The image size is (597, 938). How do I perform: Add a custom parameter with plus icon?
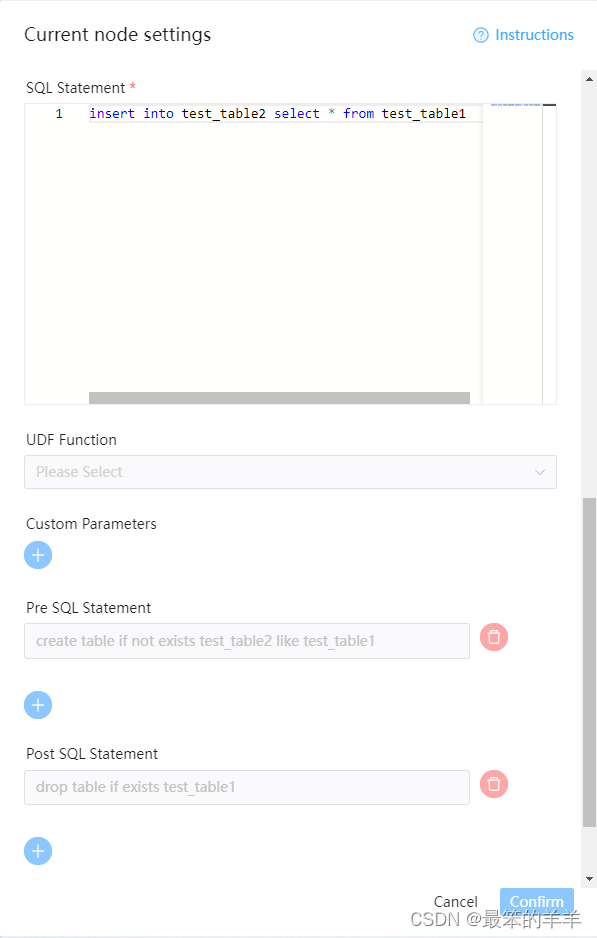38,555
